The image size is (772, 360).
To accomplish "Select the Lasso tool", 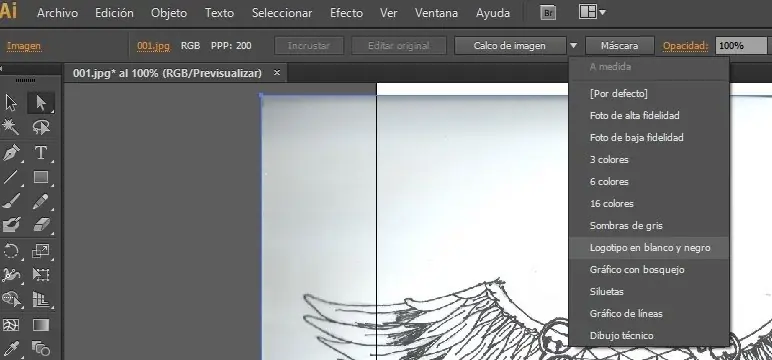I will pos(41,127).
